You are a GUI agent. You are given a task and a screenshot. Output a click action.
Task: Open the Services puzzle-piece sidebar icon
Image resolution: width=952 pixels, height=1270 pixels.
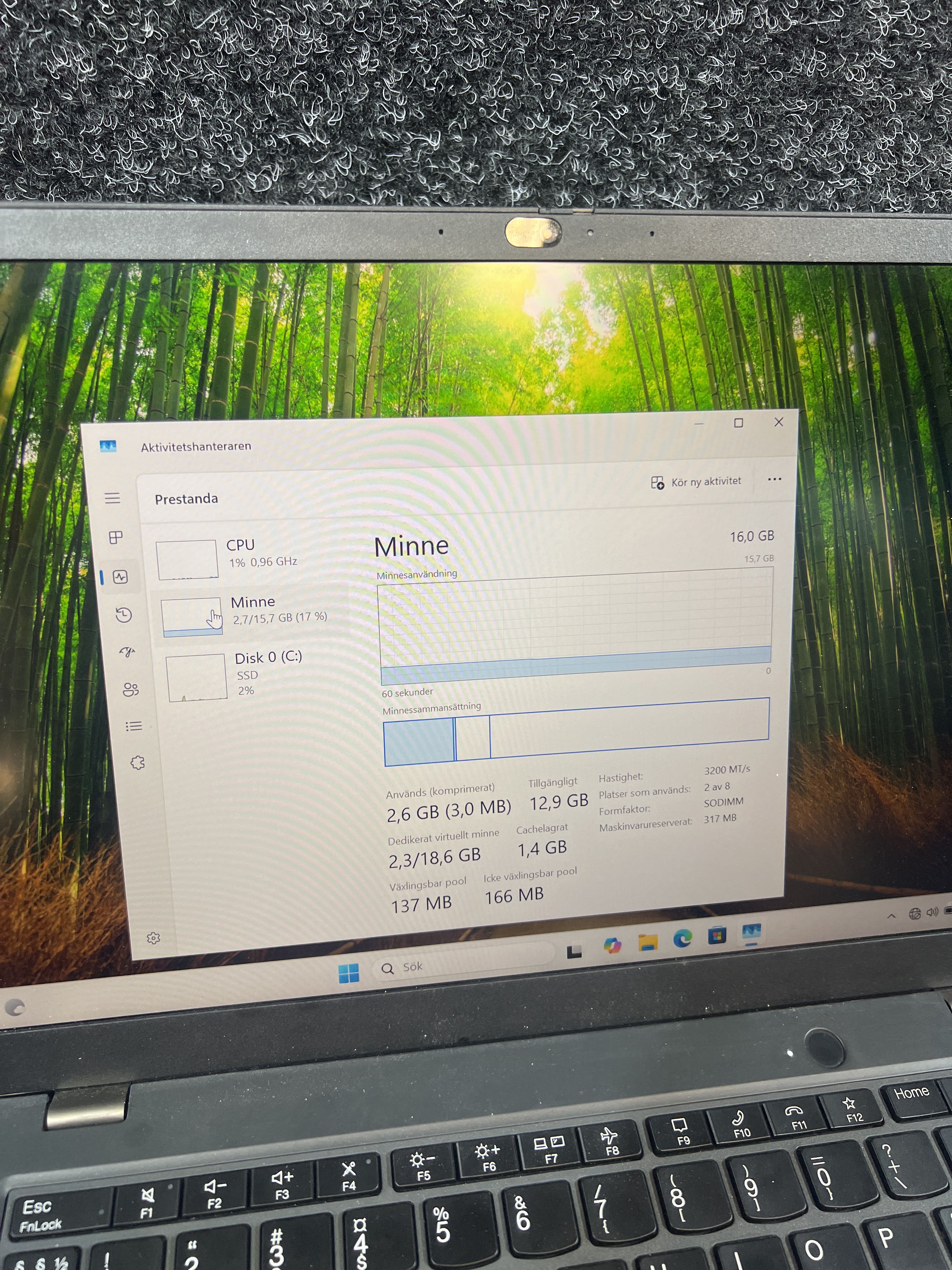pyautogui.click(x=138, y=763)
